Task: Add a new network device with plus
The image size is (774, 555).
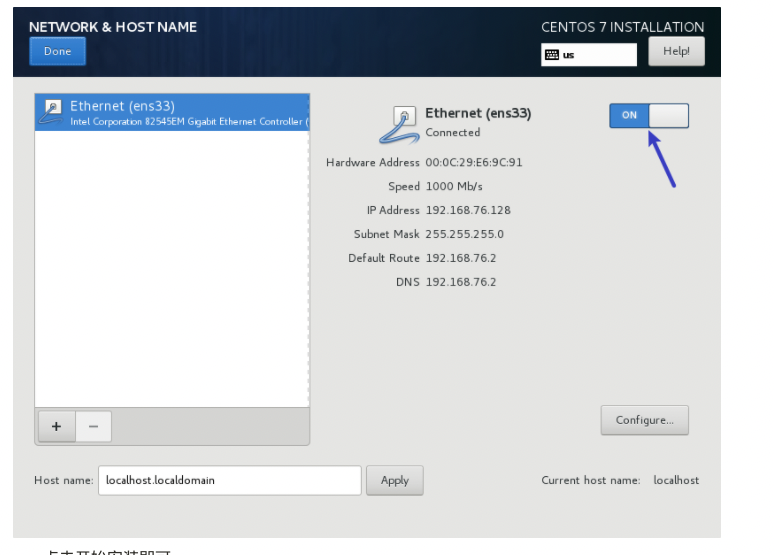Action: pyautogui.click(x=56, y=426)
